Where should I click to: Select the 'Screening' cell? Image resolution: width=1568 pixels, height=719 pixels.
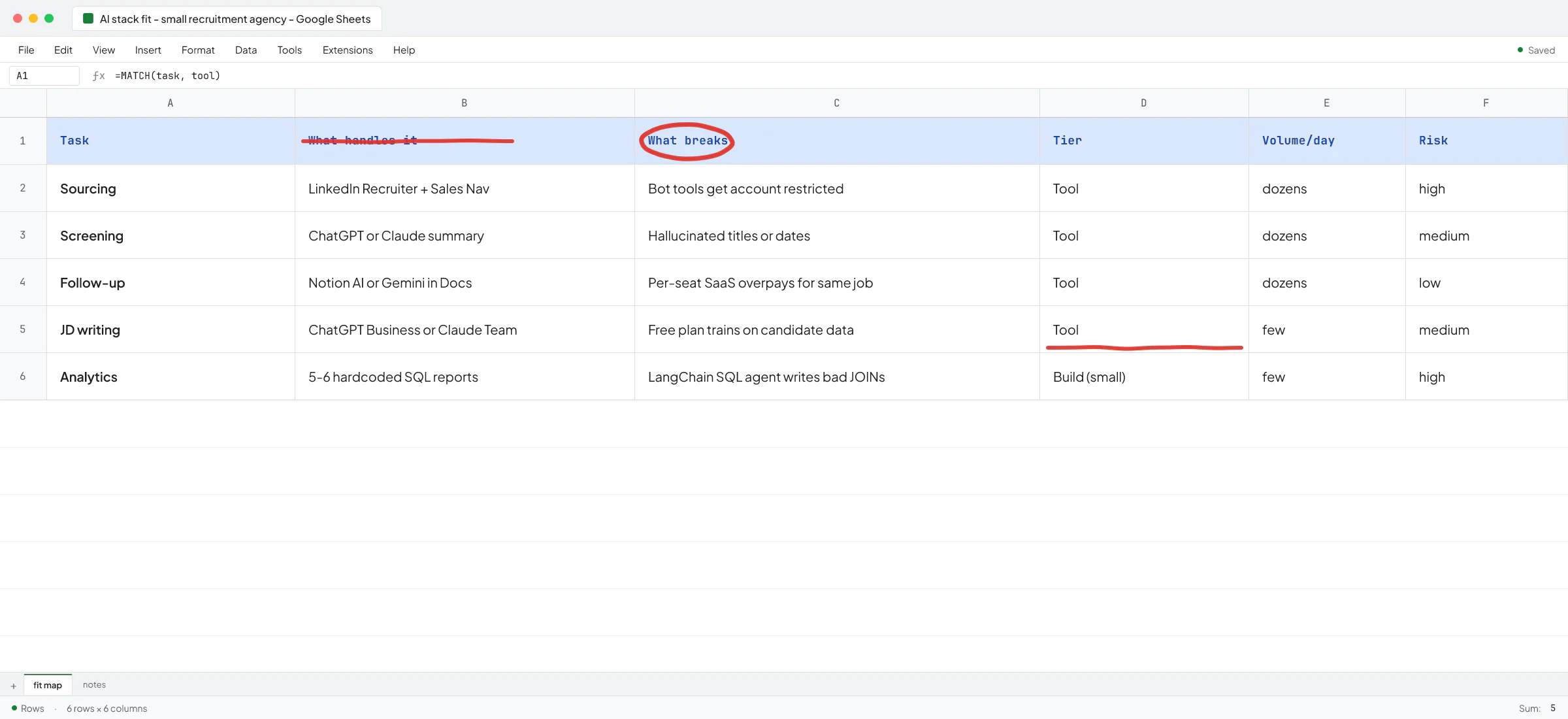pyautogui.click(x=171, y=235)
